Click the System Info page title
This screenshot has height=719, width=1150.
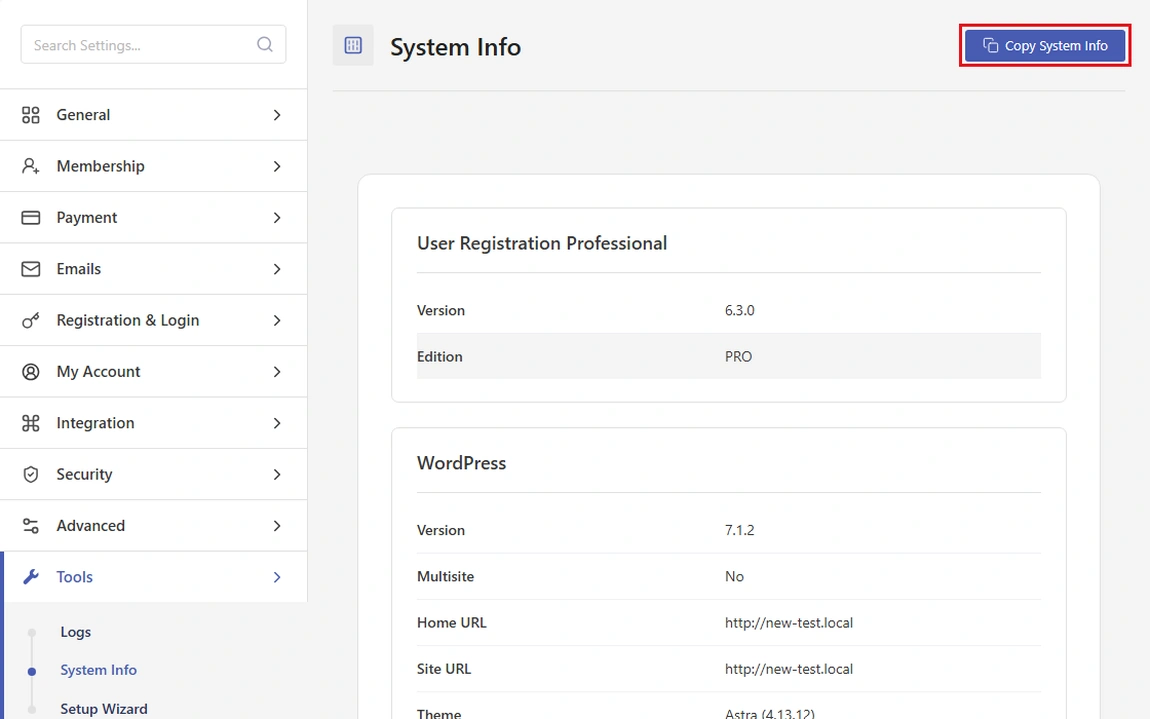tap(455, 47)
